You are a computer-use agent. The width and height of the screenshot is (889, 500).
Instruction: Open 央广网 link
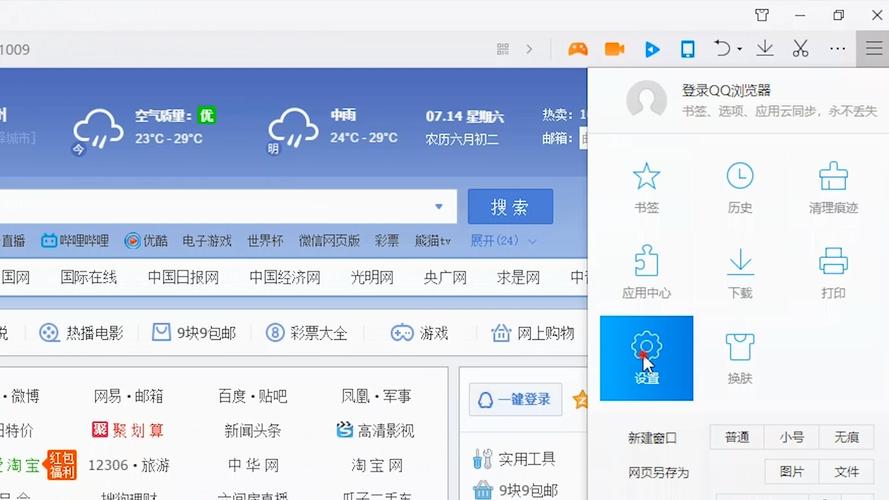[445, 277]
